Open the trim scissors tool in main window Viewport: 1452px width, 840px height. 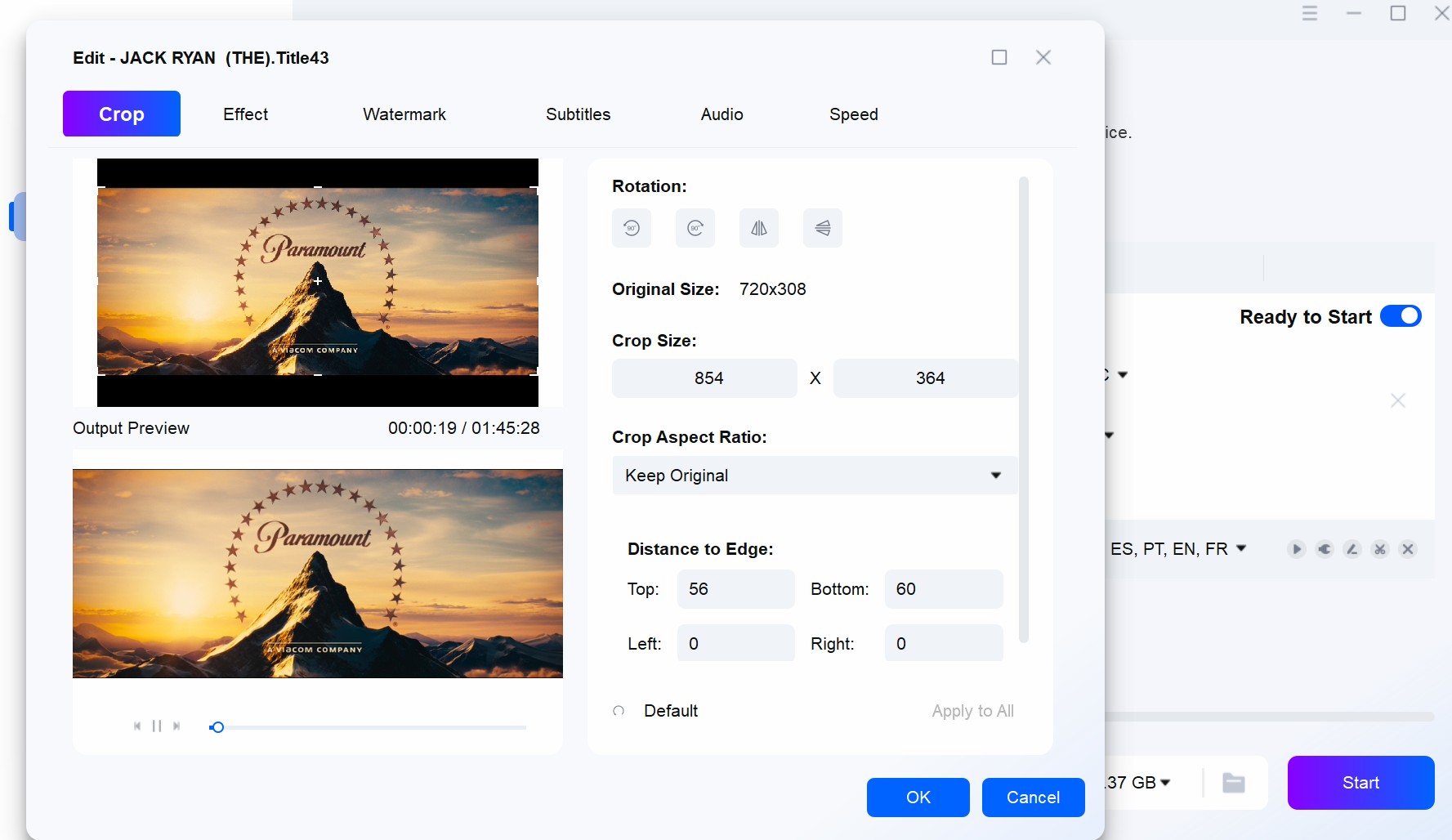(x=1380, y=549)
